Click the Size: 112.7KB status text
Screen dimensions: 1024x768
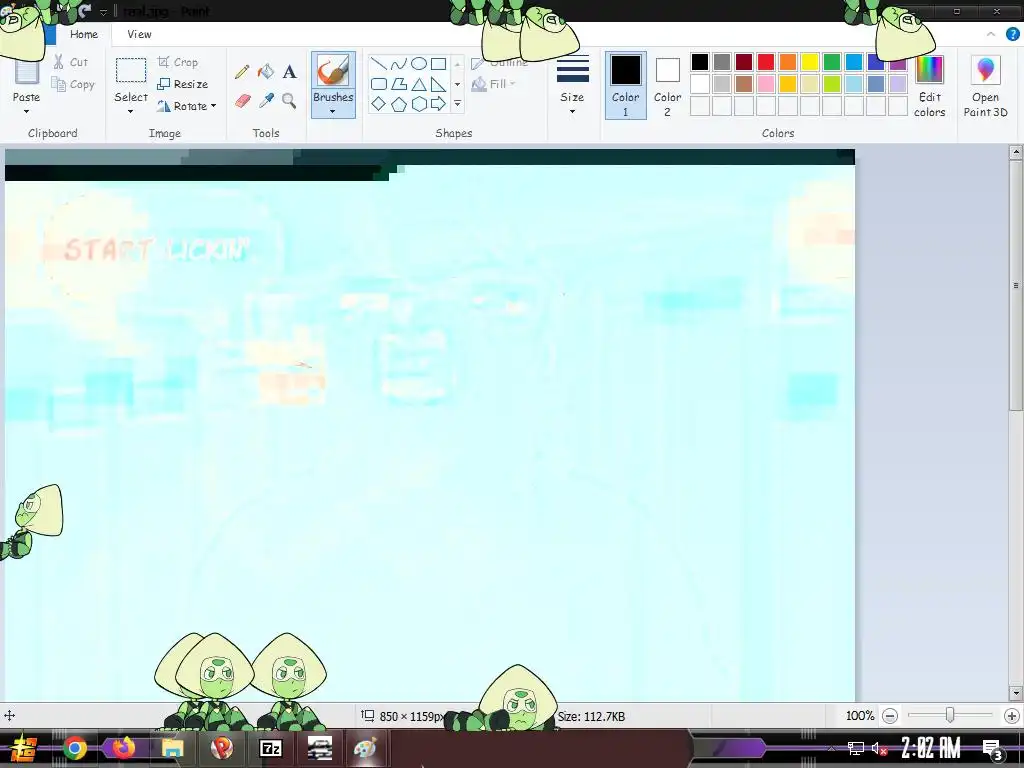pos(591,716)
